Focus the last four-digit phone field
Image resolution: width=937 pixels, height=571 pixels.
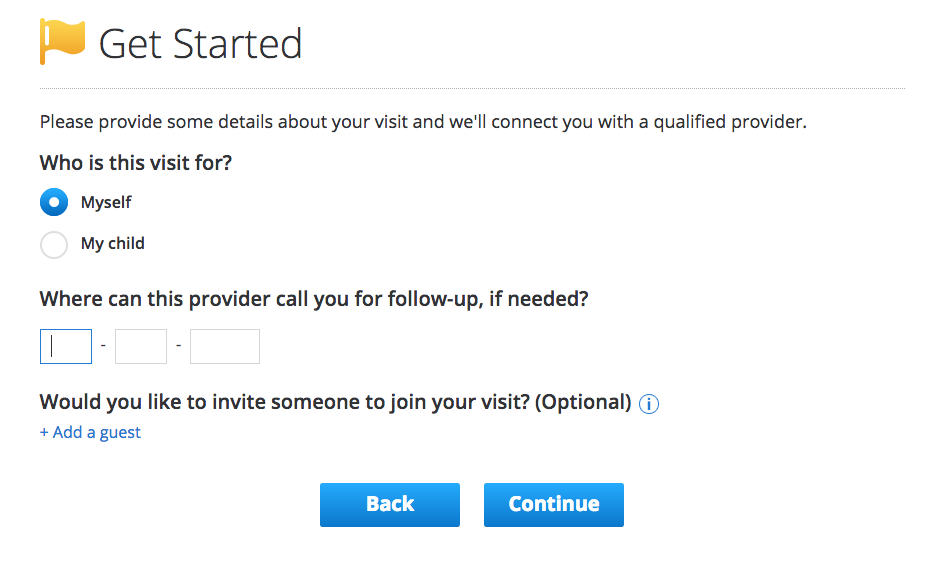pyautogui.click(x=225, y=346)
